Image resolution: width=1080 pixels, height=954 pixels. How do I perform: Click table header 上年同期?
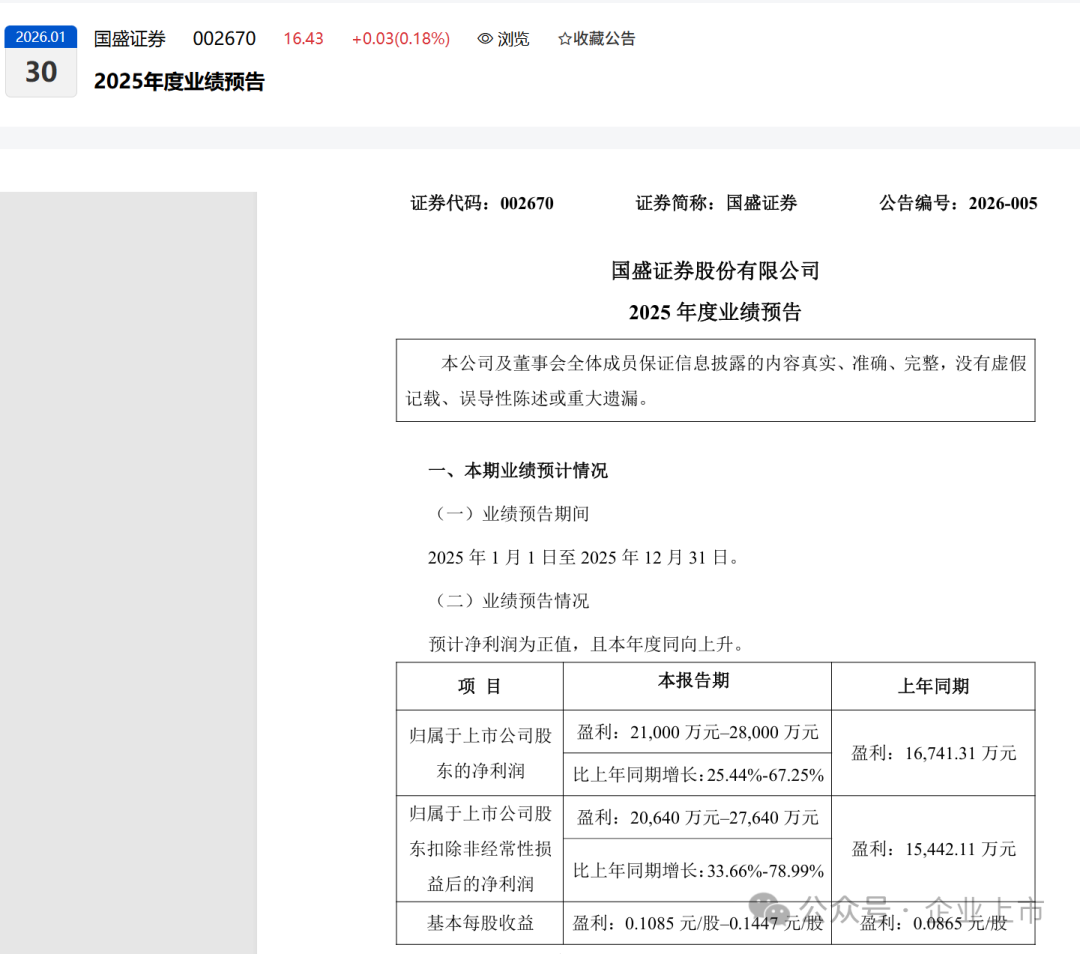point(933,686)
